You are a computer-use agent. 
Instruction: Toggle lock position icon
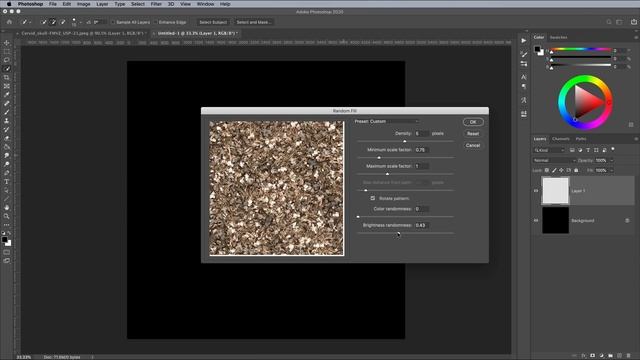(x=561, y=170)
